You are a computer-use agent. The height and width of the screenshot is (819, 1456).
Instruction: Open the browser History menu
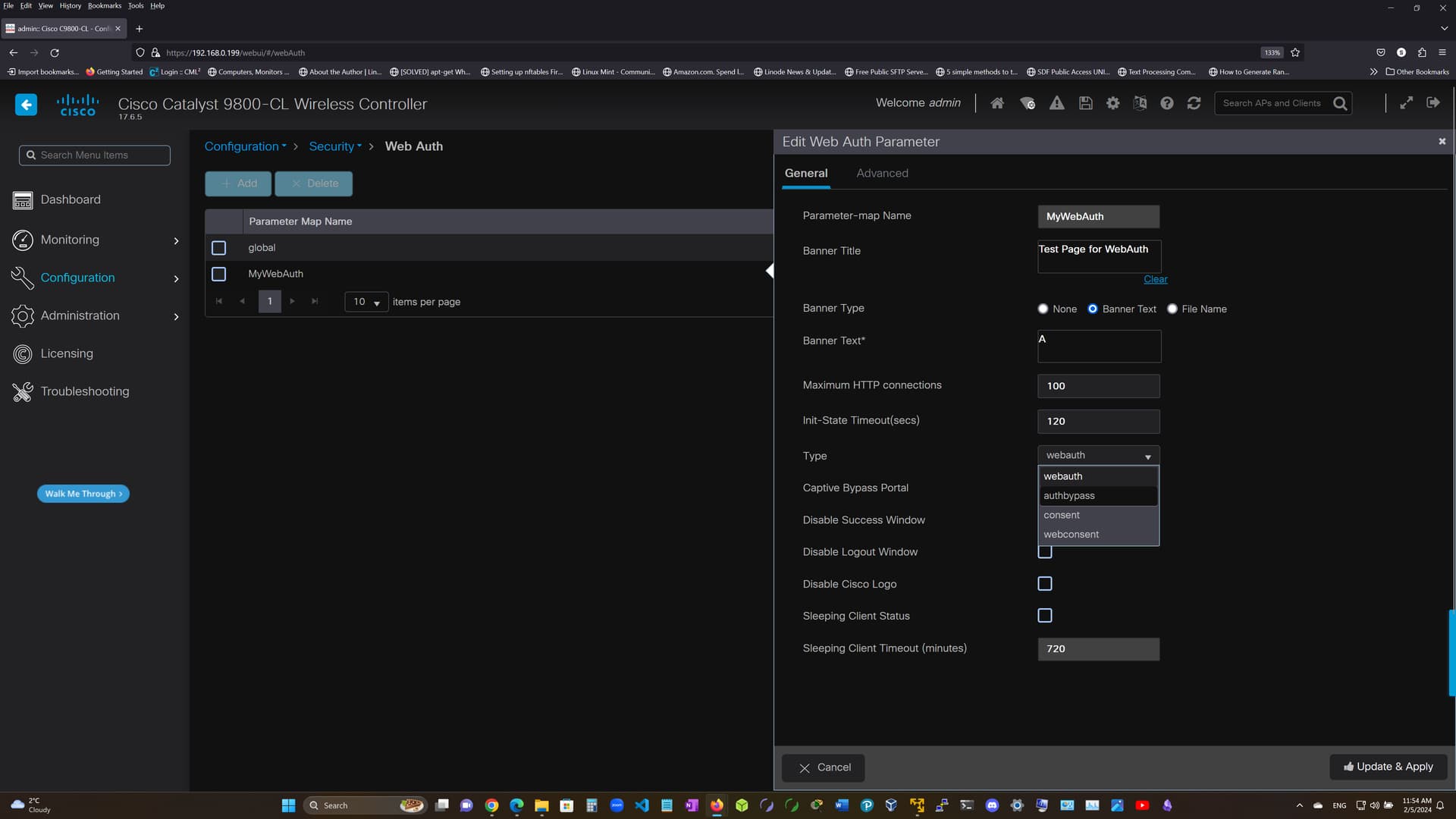click(71, 5)
